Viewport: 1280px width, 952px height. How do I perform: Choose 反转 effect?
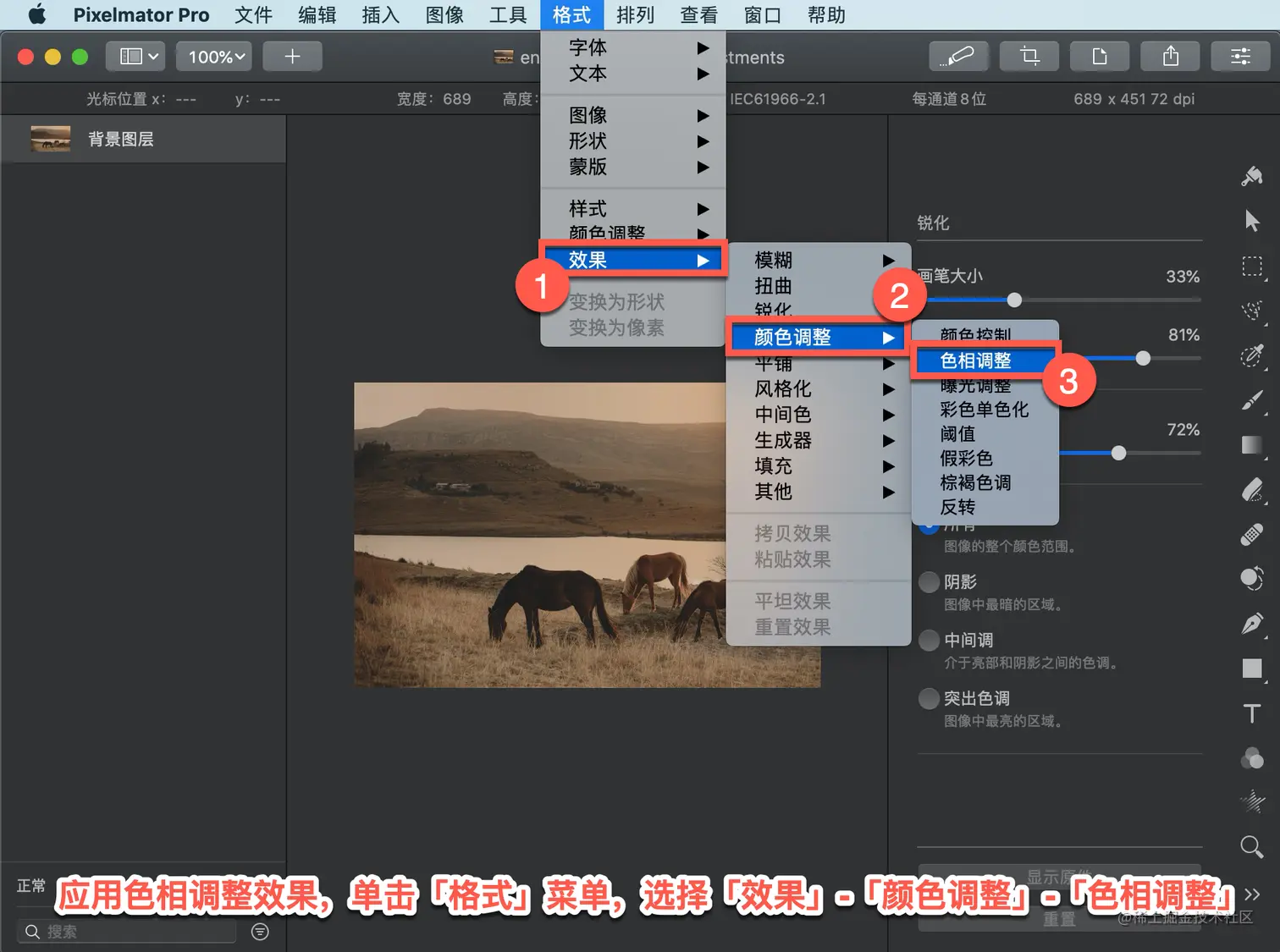point(985,508)
